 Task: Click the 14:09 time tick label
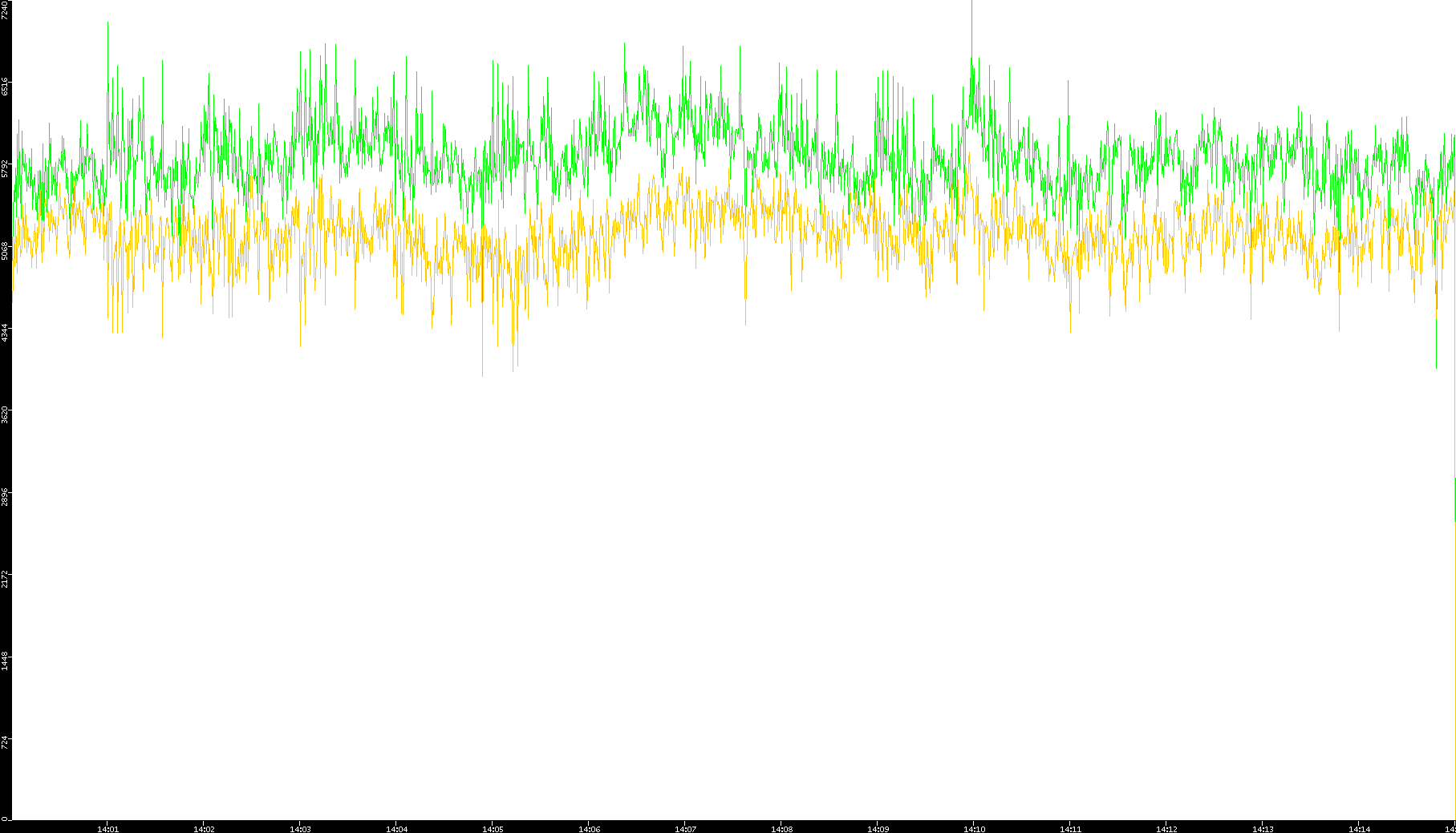878,829
